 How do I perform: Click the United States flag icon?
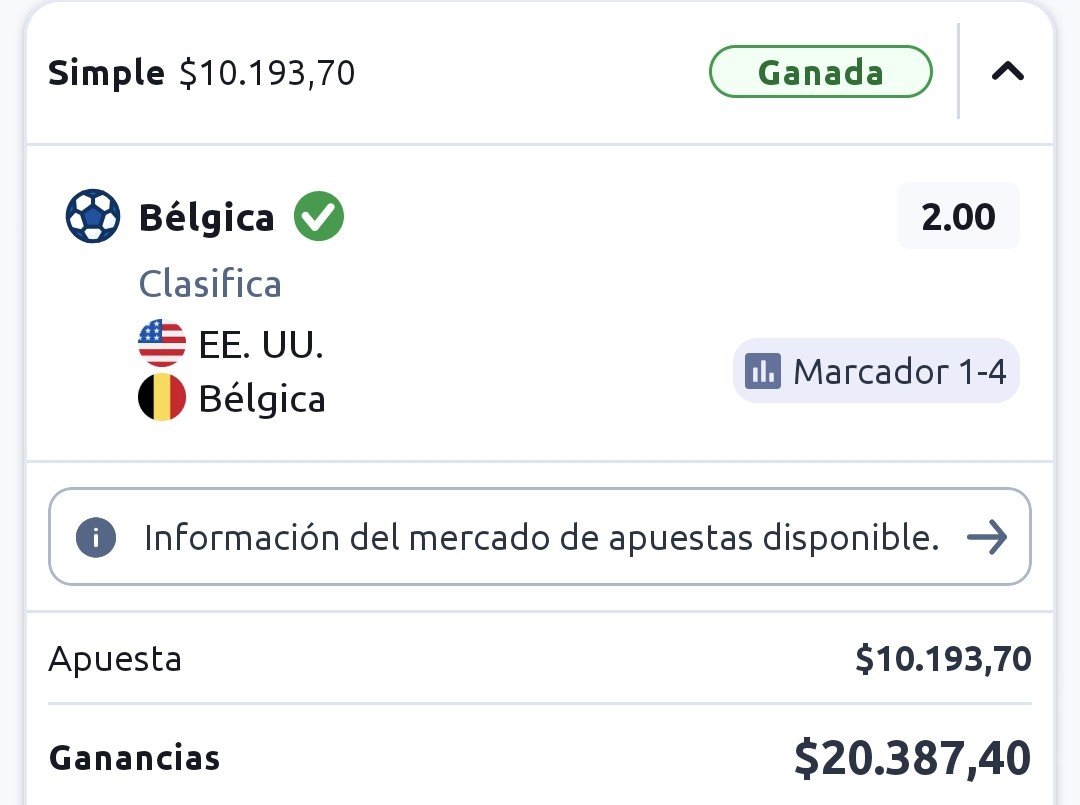click(x=162, y=343)
